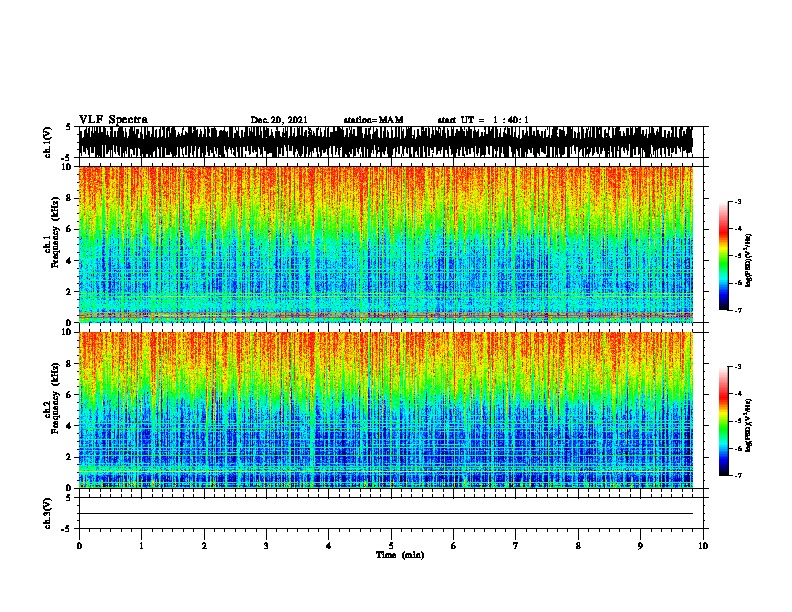Click the ch.2 colorbar log(PSD) label
The image size is (792, 612).
click(749, 425)
